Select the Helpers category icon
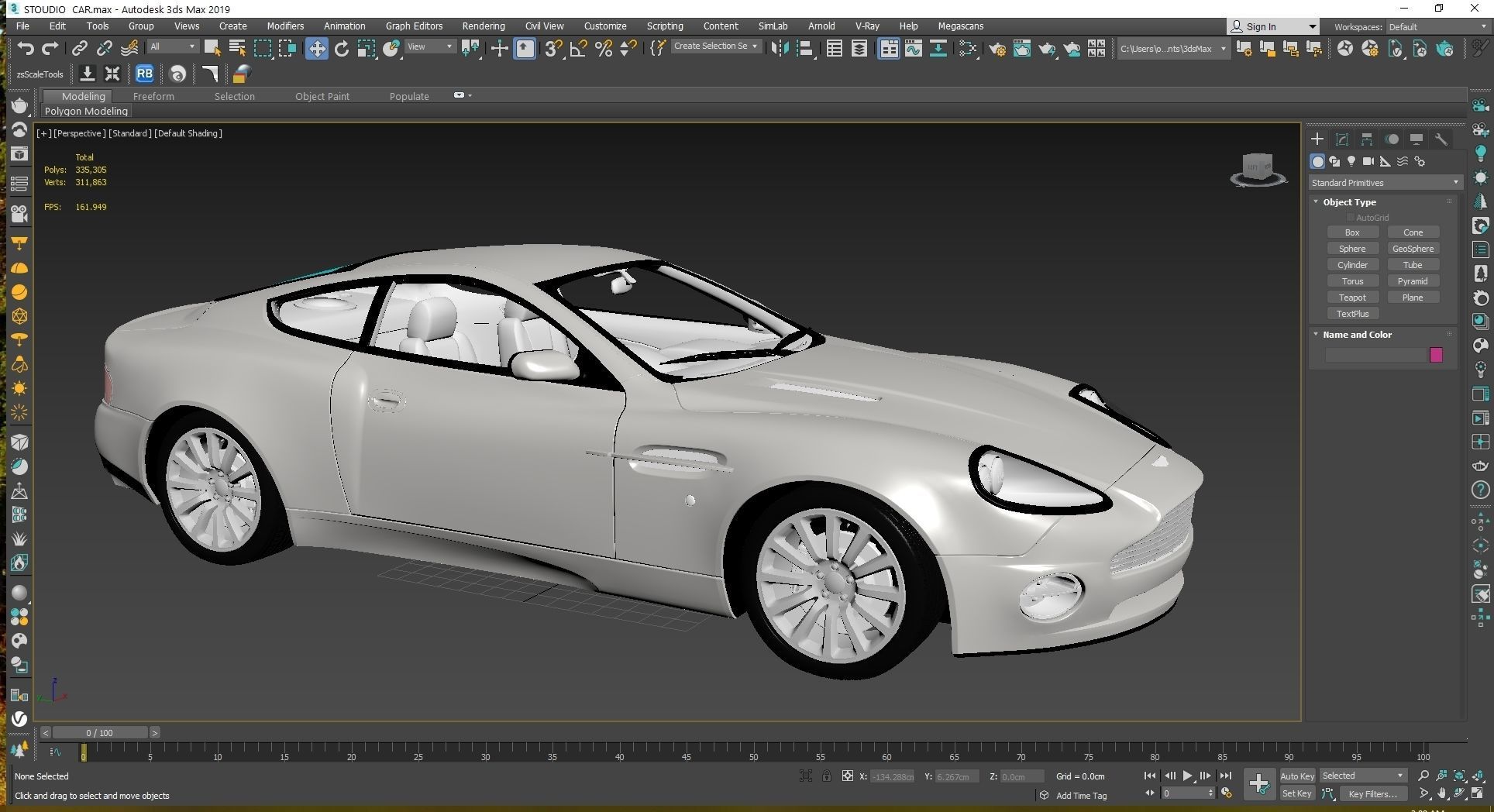 [1386, 161]
